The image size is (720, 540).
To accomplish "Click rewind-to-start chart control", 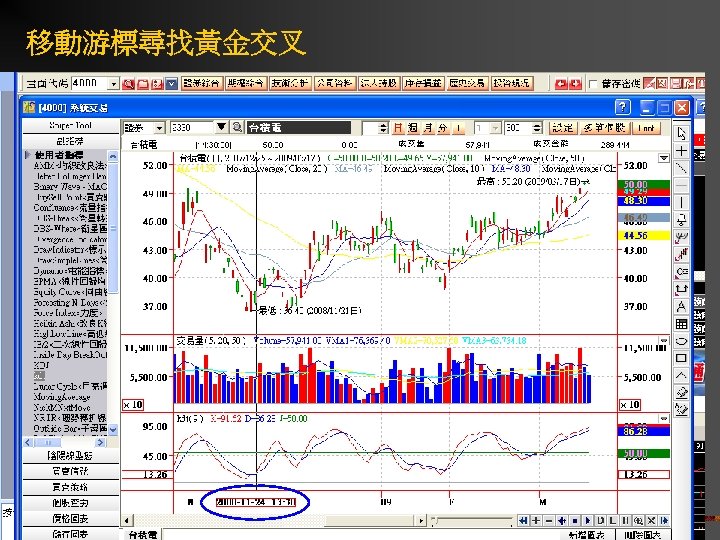I will pyautogui.click(x=523, y=521).
